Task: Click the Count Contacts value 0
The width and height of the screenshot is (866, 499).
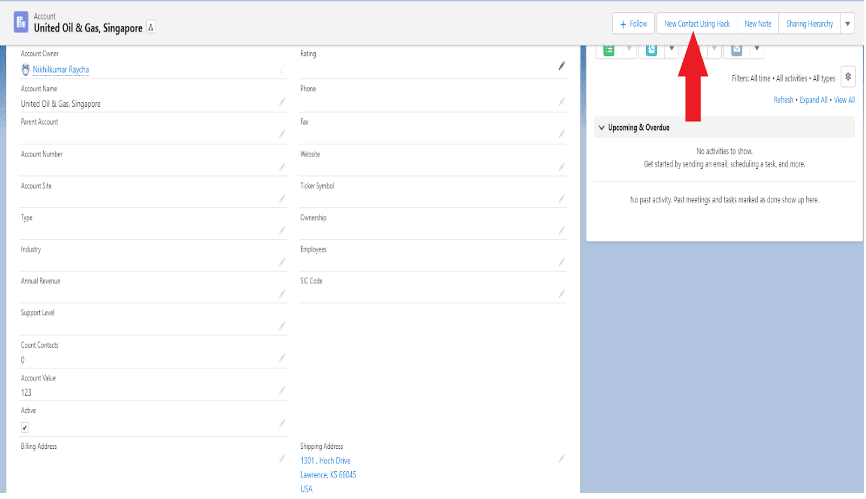Action: coord(23,360)
